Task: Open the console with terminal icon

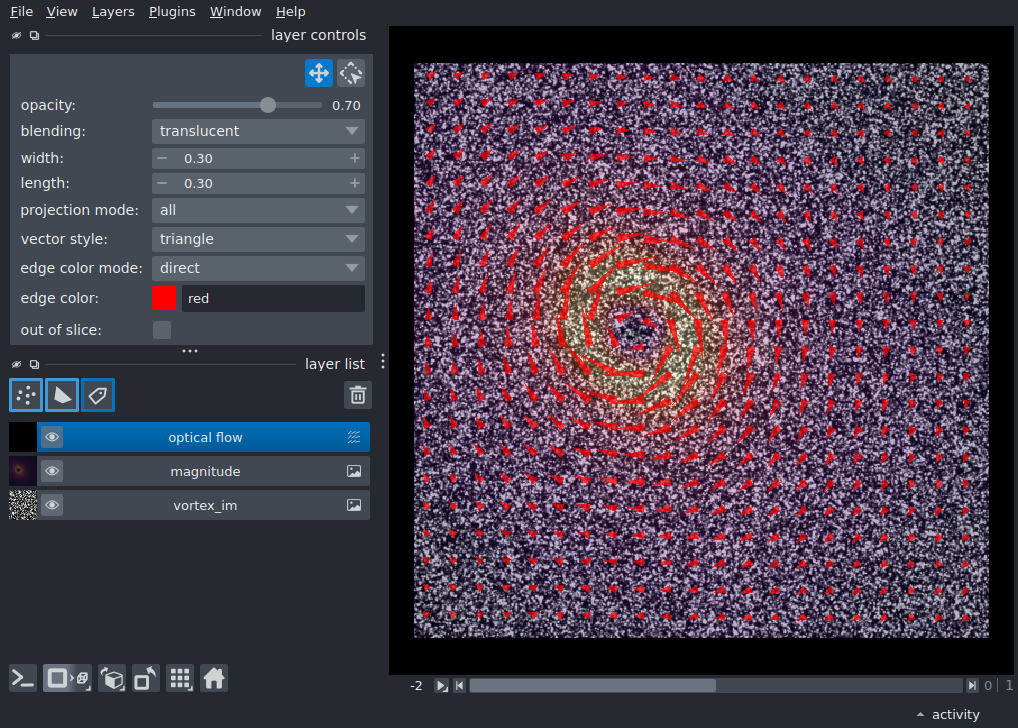Action: 23,679
